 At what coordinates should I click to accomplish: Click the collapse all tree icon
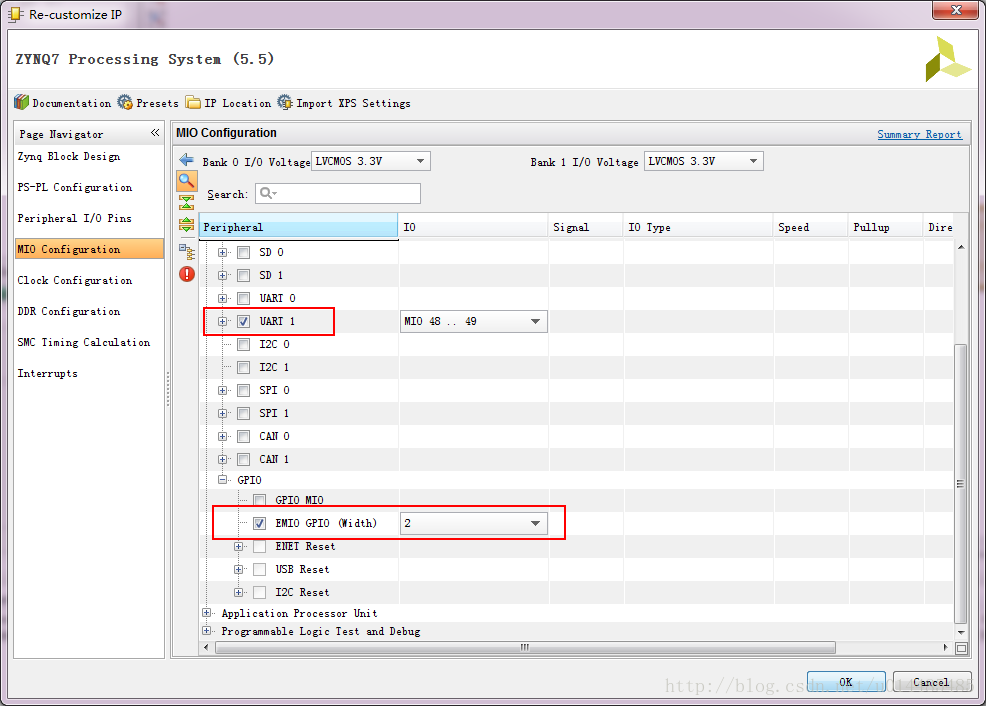pyautogui.click(x=187, y=202)
